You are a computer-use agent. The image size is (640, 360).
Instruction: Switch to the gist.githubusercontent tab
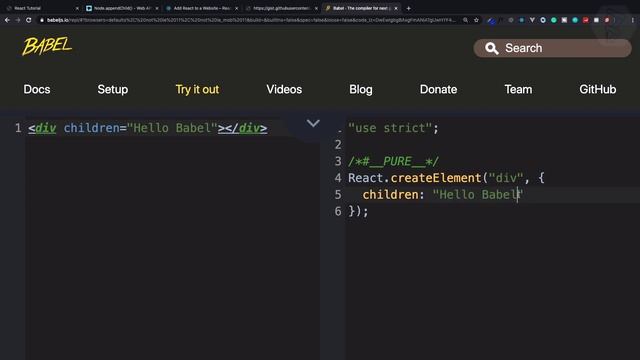click(281, 8)
